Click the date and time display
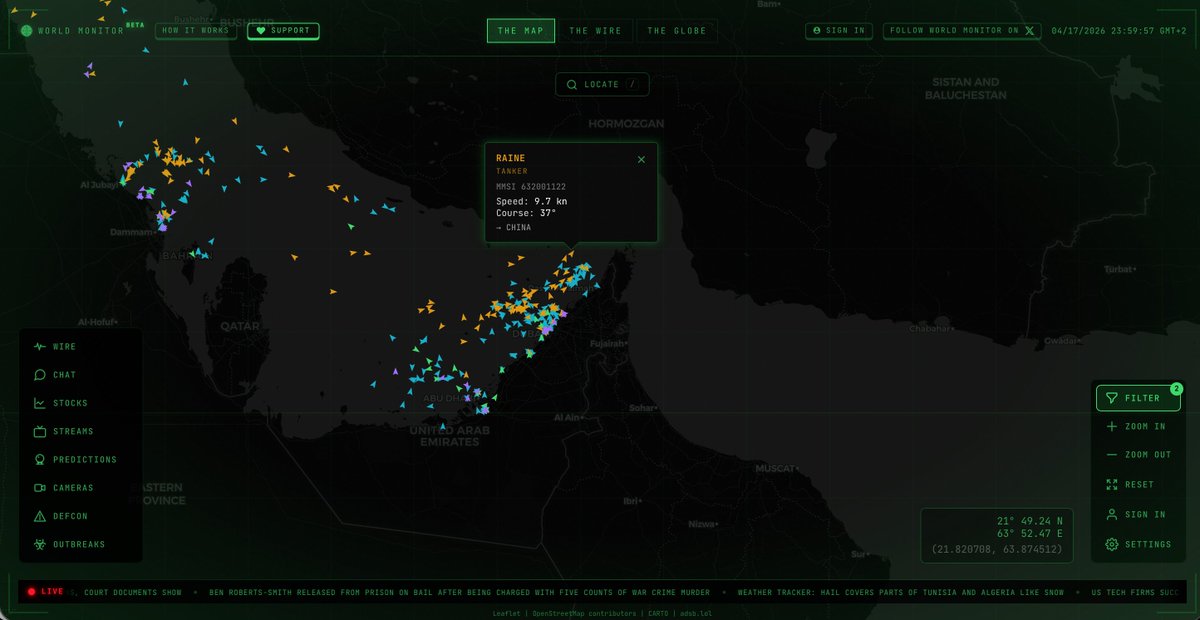Screen dimensions: 1200x620 1119,31
